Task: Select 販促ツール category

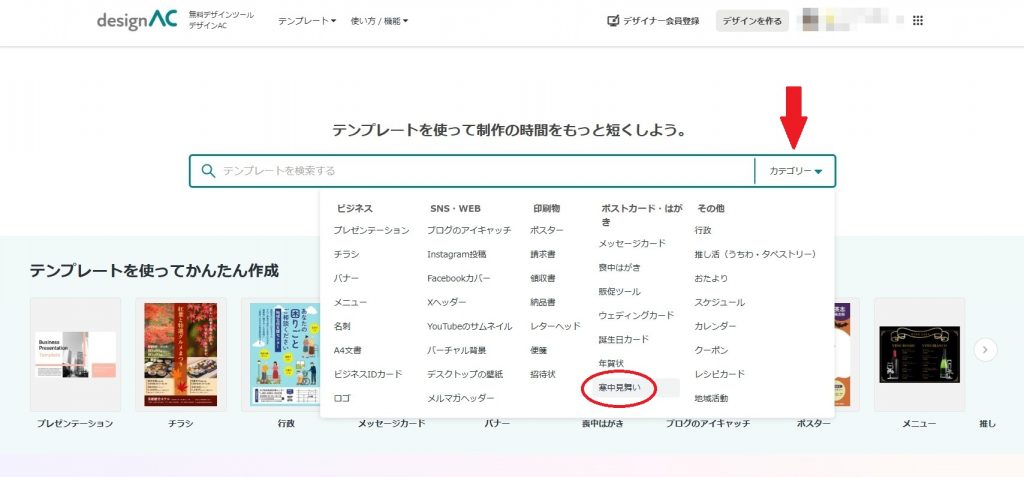Action: 620,291
